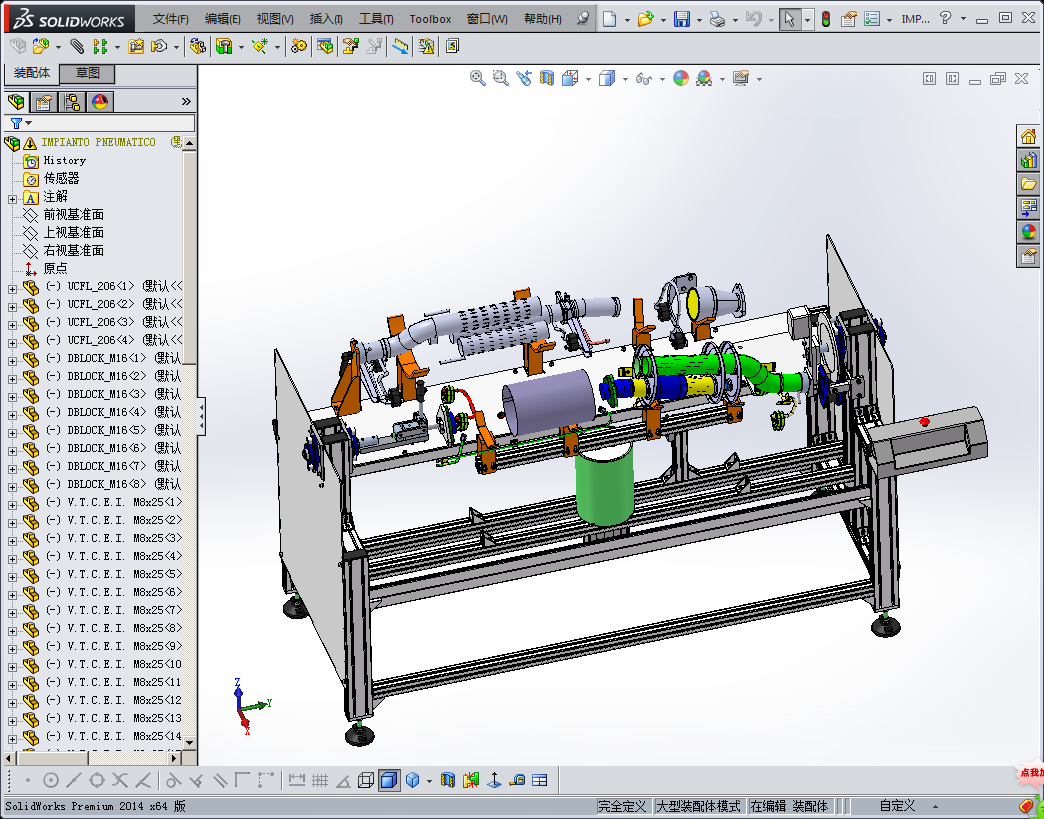Switch to FeatureManager design tree tab
1044x819 pixels.
(16, 102)
